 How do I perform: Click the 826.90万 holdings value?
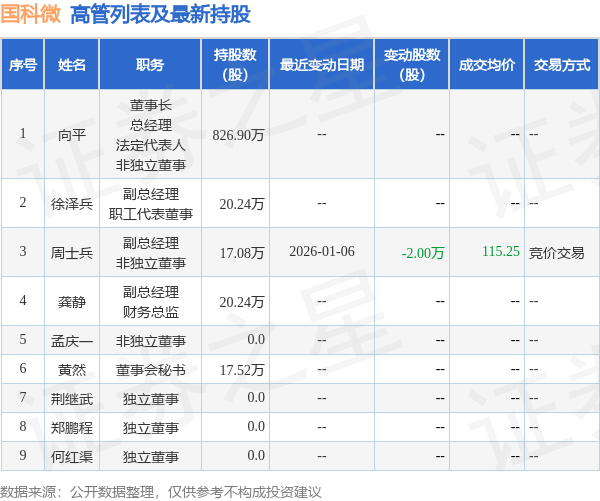(x=238, y=135)
